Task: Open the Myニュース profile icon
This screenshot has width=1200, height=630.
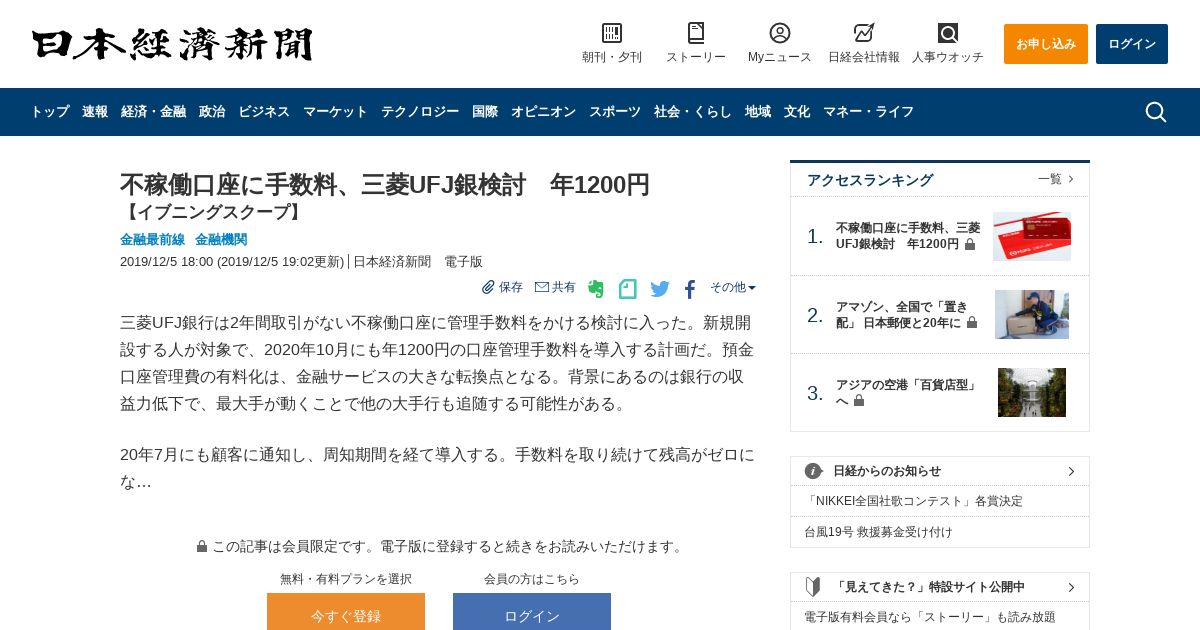Action: [x=780, y=33]
